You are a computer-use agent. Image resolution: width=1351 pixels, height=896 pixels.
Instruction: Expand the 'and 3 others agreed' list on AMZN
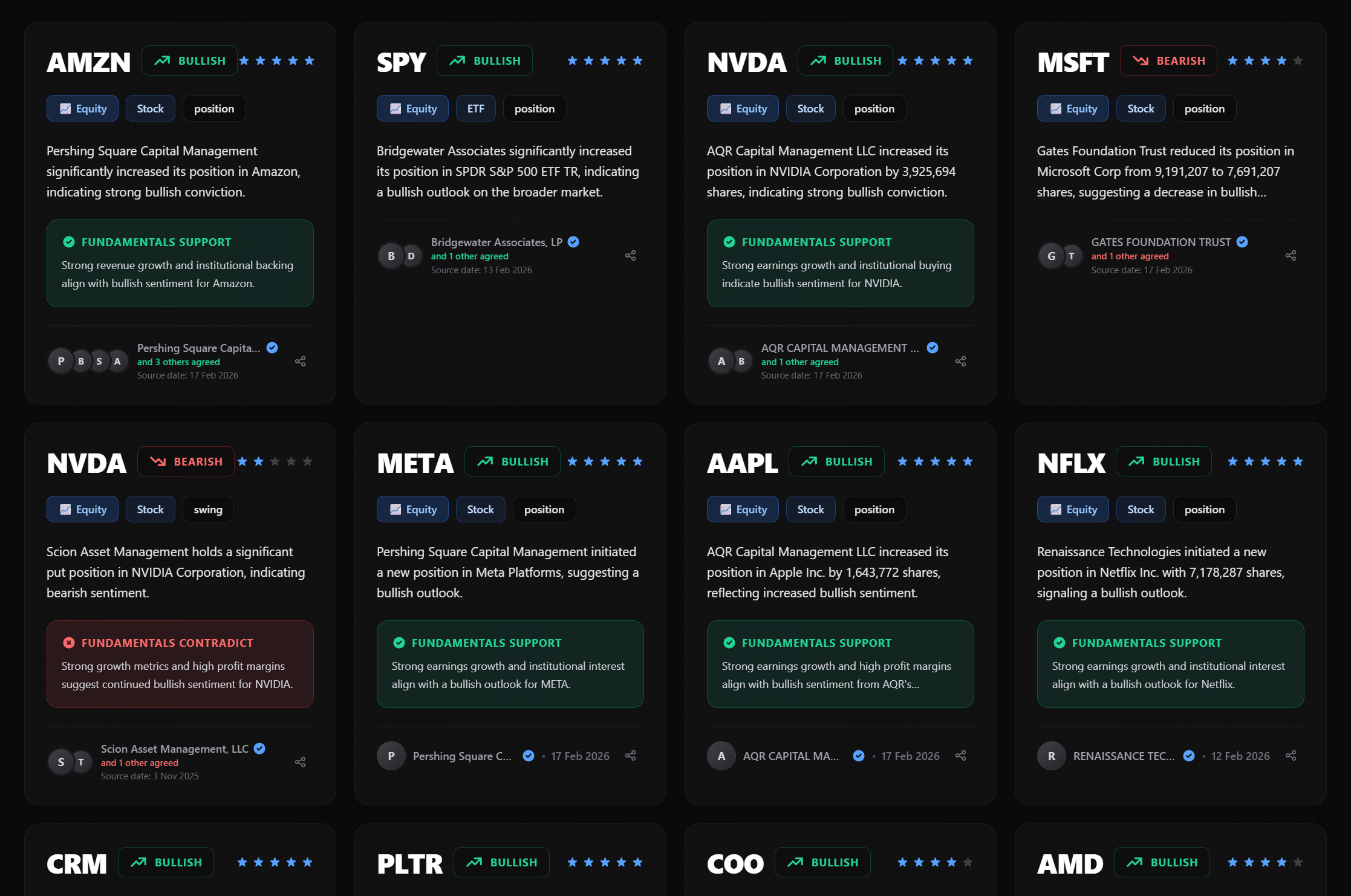point(178,362)
